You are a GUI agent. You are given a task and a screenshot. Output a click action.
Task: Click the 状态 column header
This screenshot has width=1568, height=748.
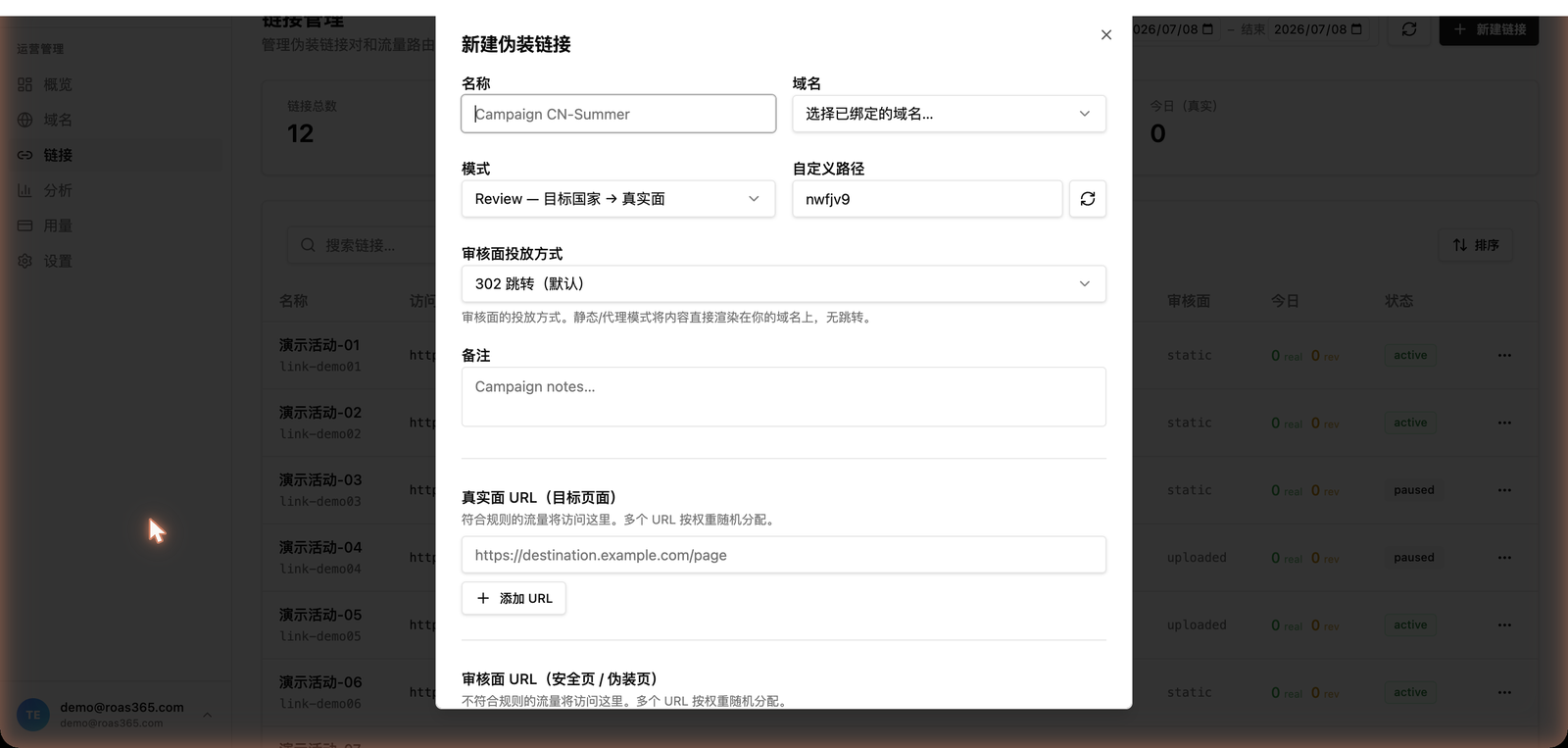coord(1399,301)
